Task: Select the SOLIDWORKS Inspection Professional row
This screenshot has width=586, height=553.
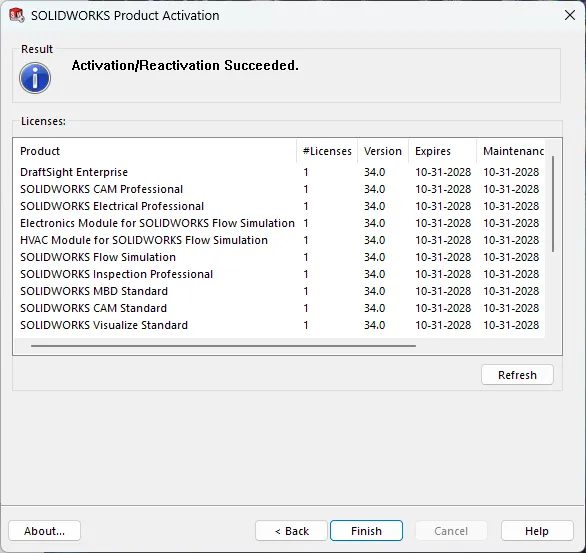Action: click(x=279, y=274)
